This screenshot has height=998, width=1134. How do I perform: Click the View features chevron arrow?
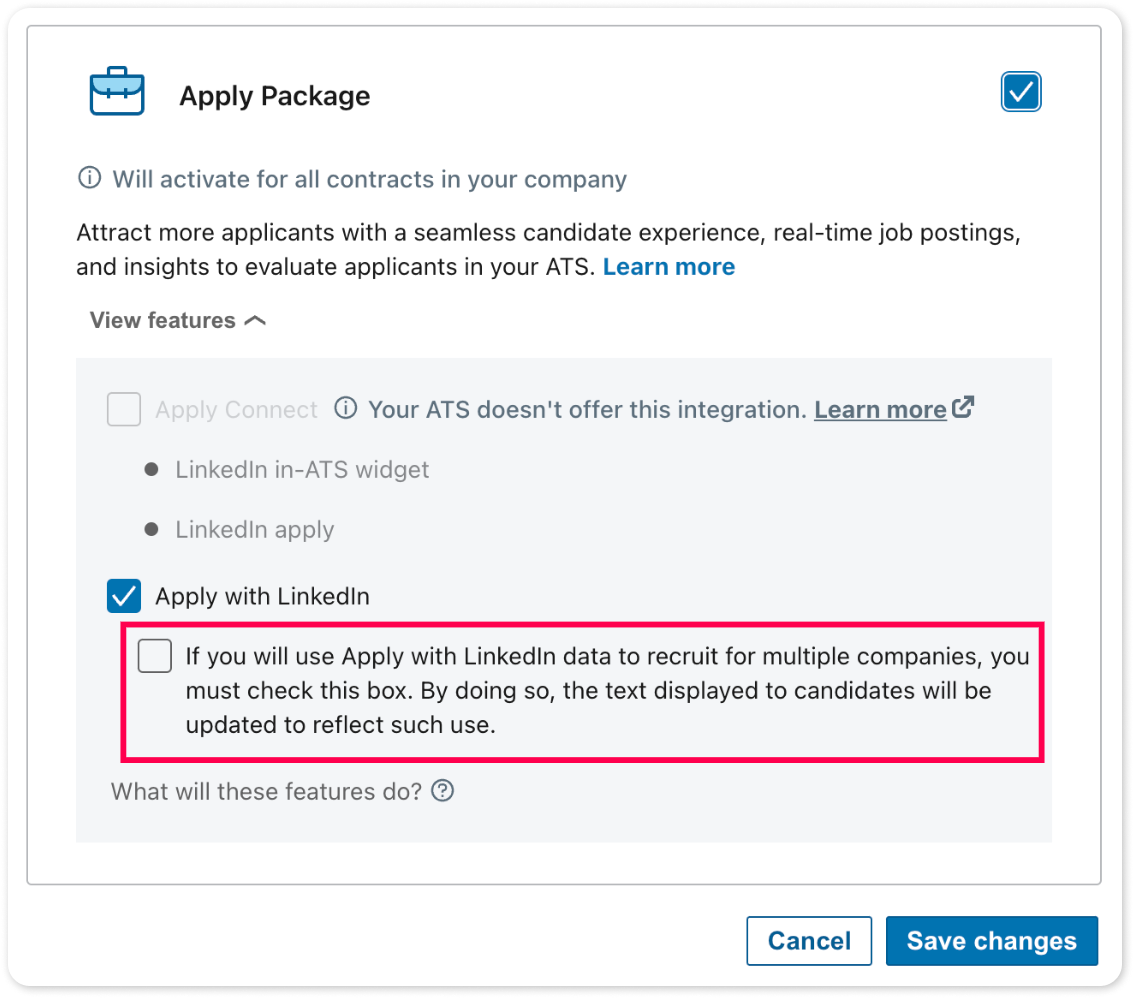[x=255, y=320]
